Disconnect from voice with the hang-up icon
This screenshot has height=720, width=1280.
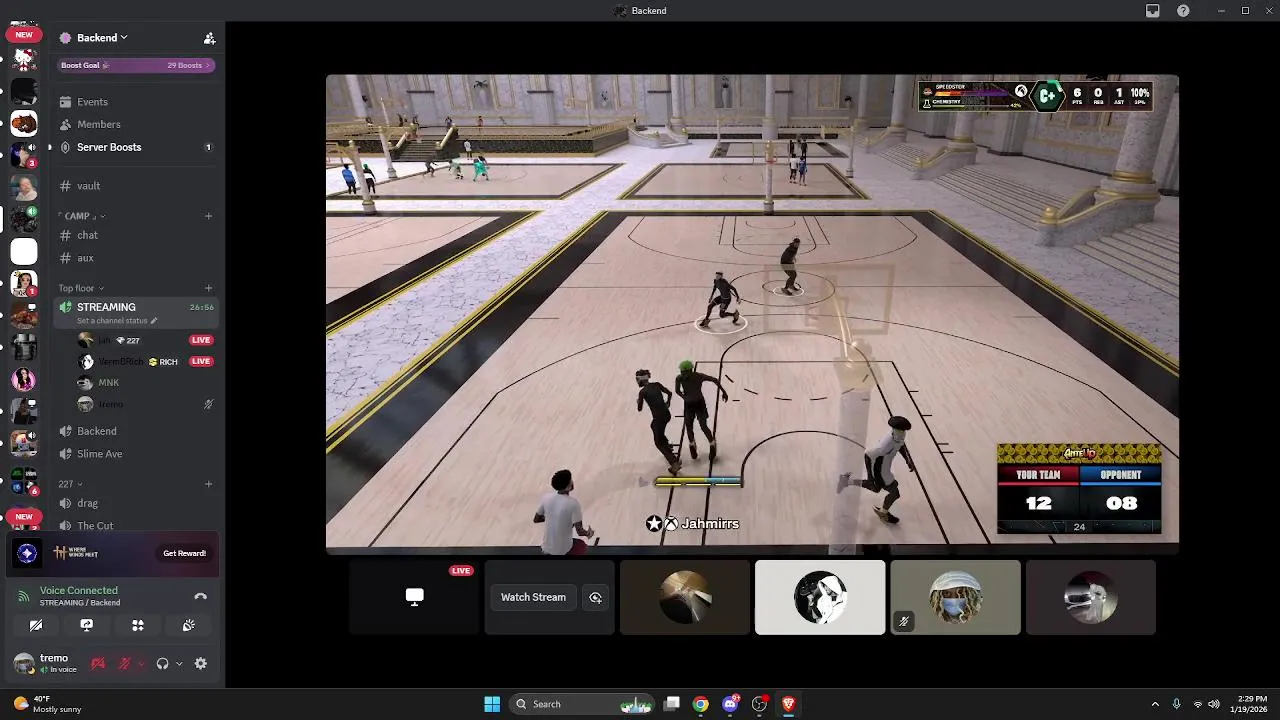(x=200, y=596)
